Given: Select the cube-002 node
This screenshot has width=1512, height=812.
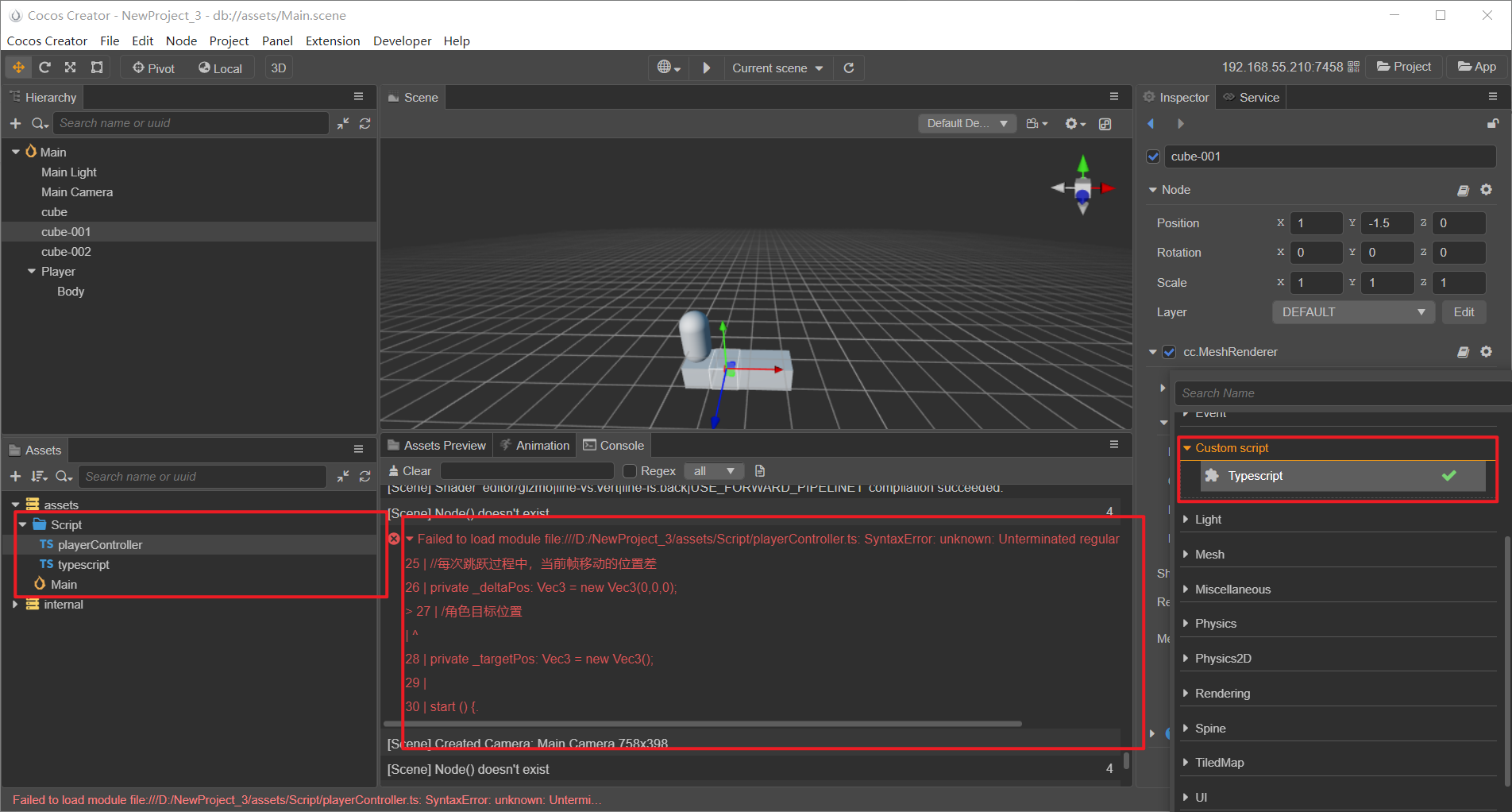Looking at the screenshot, I should [66, 252].
